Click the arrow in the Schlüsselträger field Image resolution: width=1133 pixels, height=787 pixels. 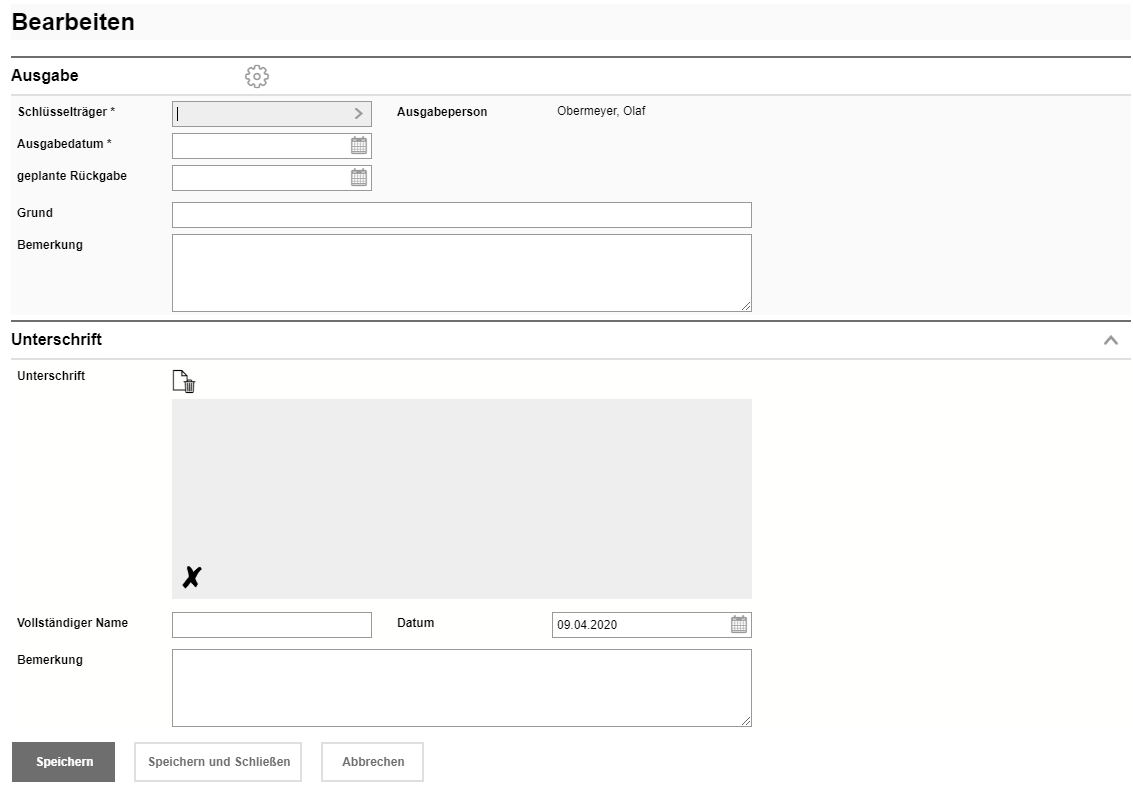point(359,114)
